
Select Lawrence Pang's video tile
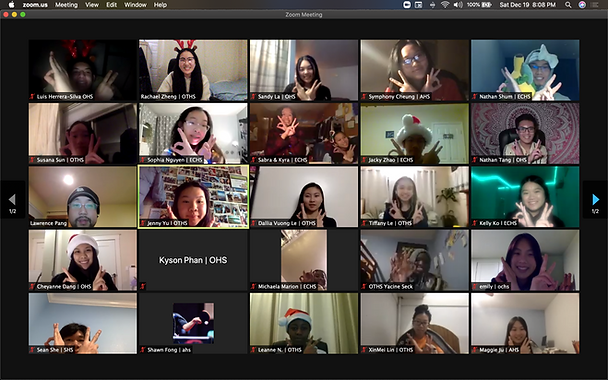tap(83, 197)
